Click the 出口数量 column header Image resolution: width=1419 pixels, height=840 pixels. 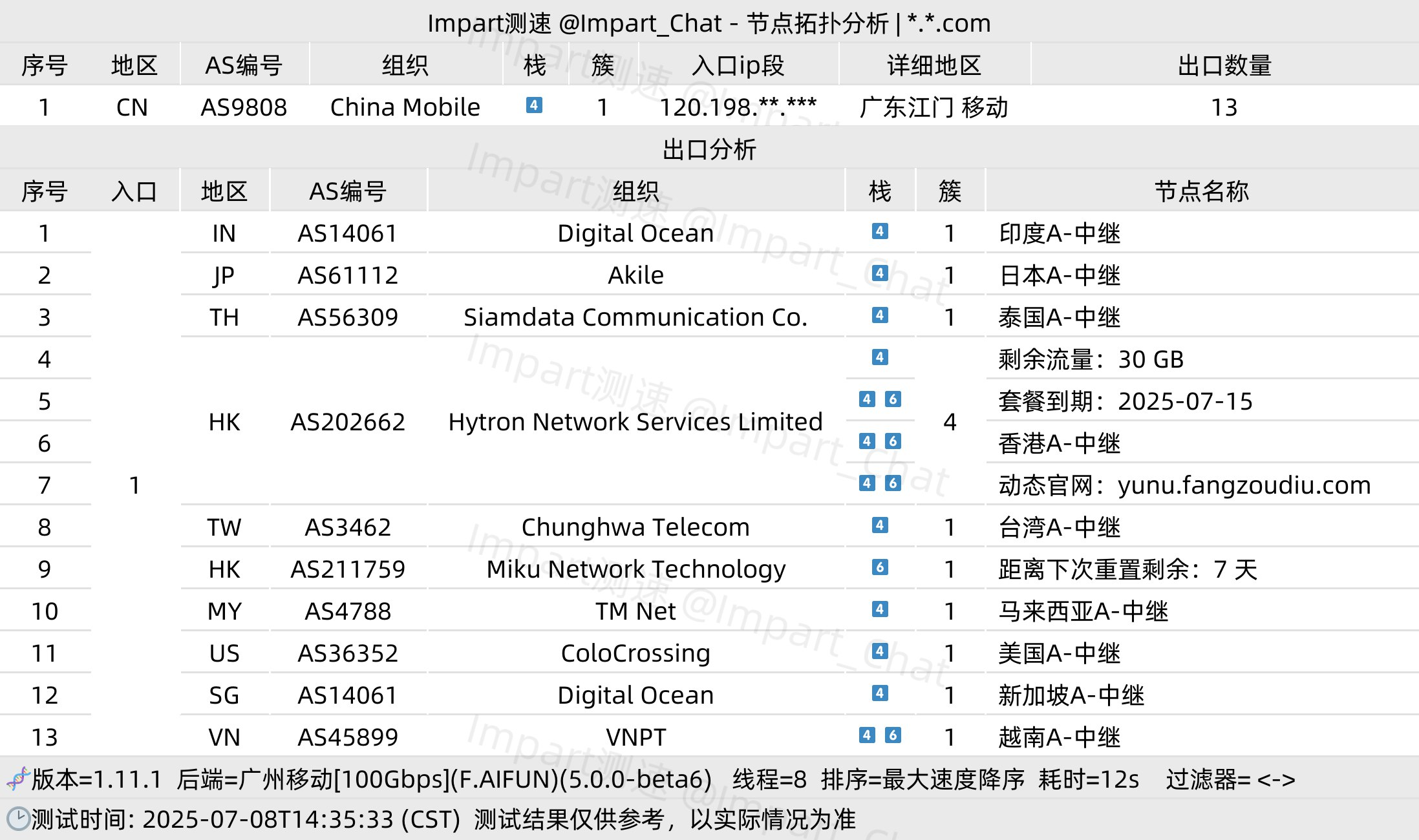[1224, 65]
